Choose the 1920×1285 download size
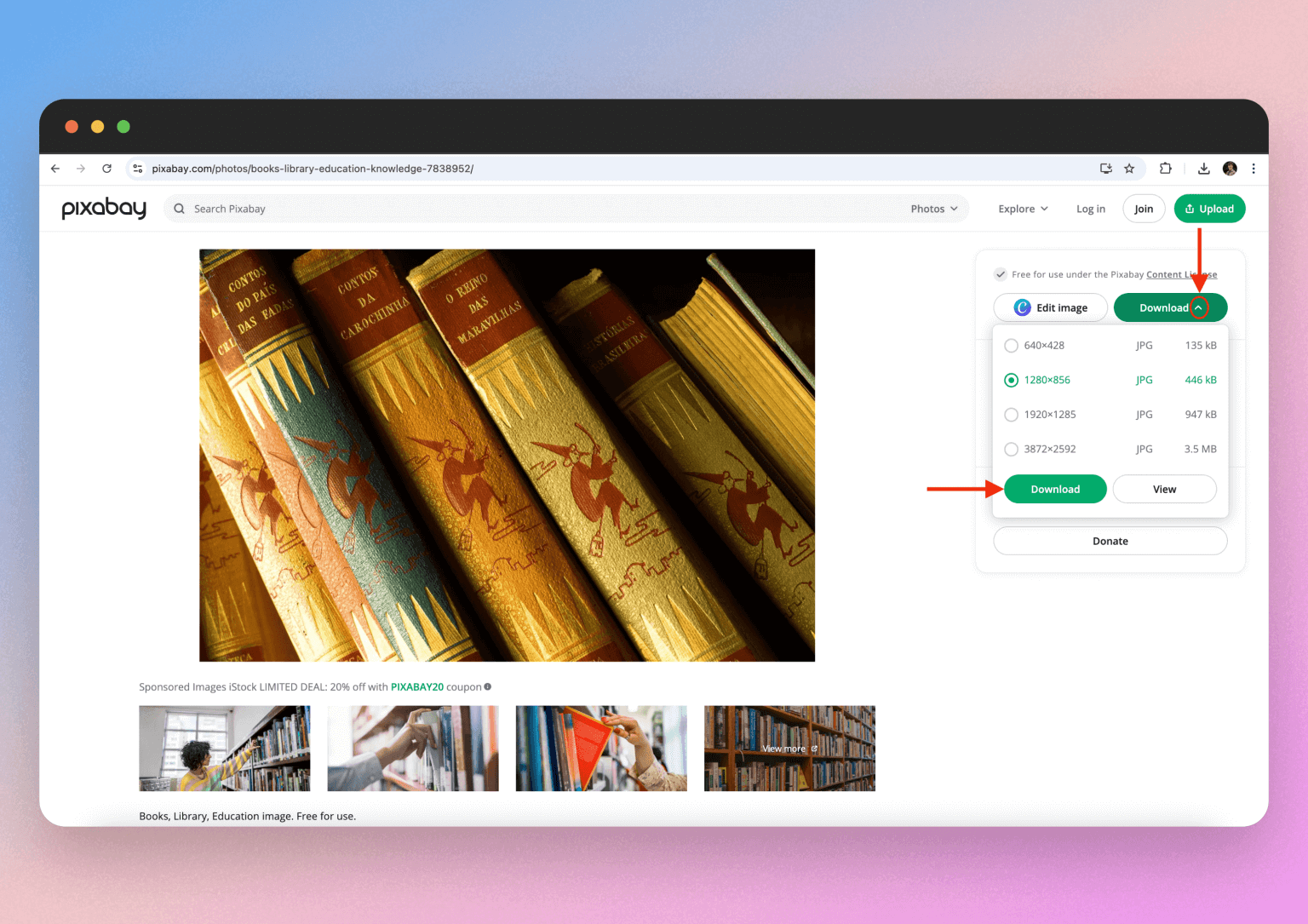Image resolution: width=1308 pixels, height=924 pixels. pyautogui.click(x=1011, y=415)
